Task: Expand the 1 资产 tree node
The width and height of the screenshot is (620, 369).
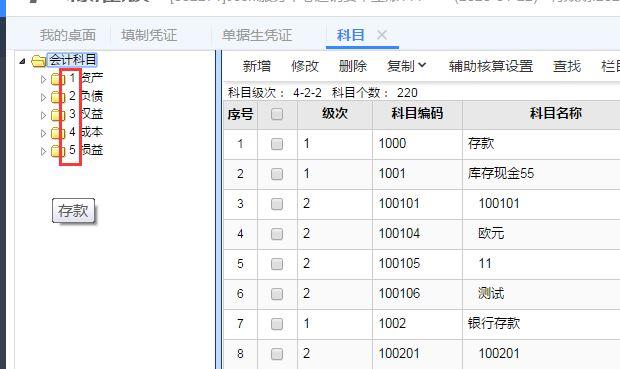Action: (43, 79)
